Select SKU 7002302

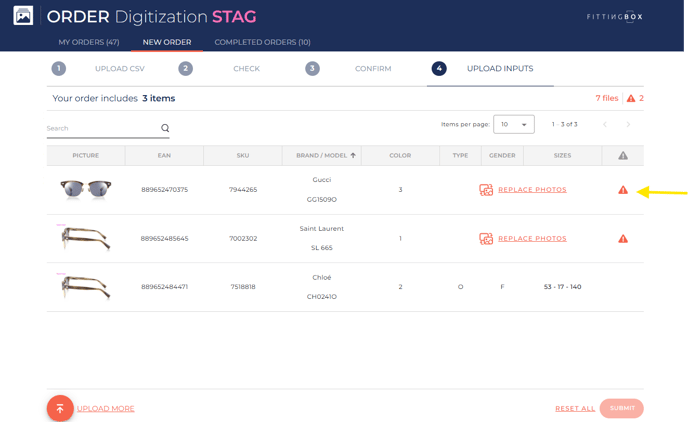(243, 238)
